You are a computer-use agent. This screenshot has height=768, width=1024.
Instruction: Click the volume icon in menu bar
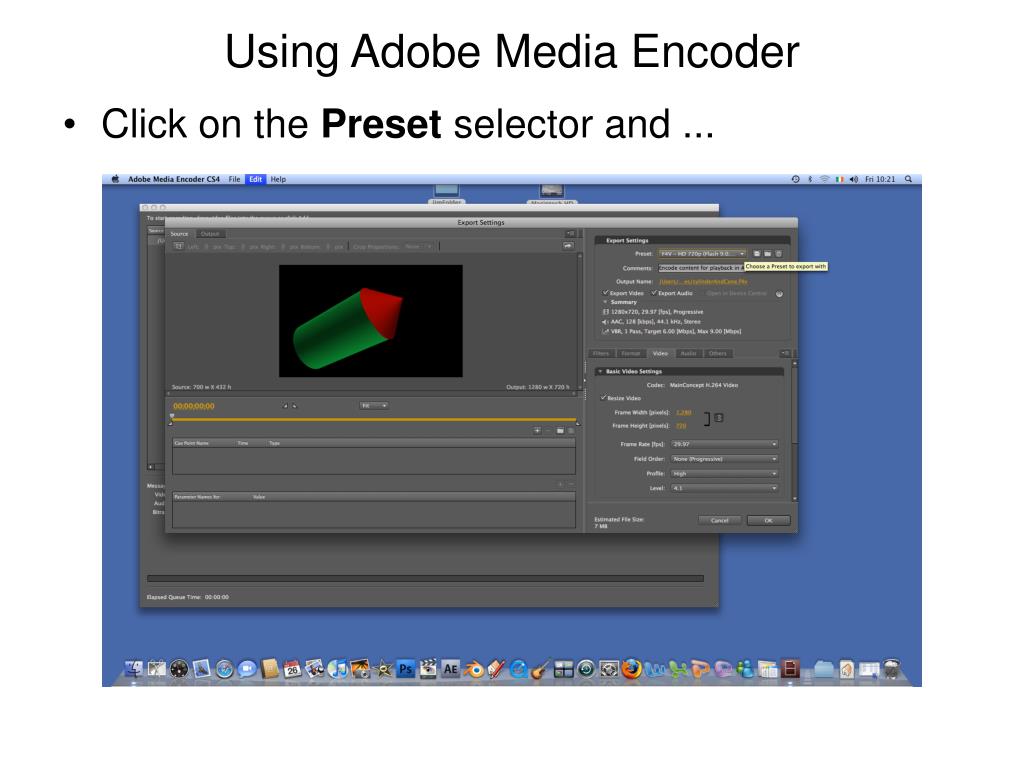(854, 179)
